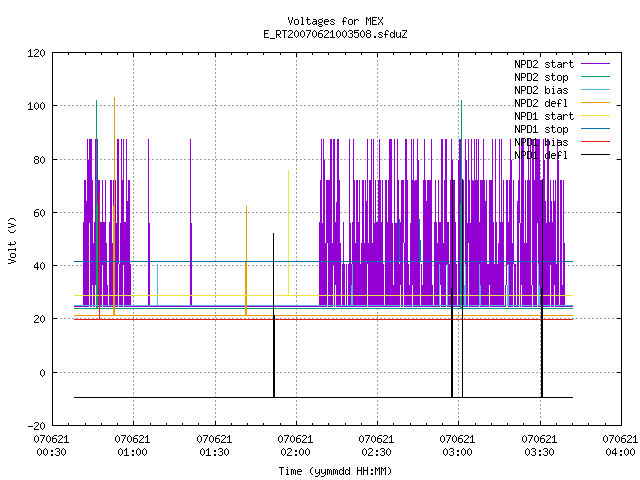
Task: Click the y-axis tick label 80
Action: [39, 160]
